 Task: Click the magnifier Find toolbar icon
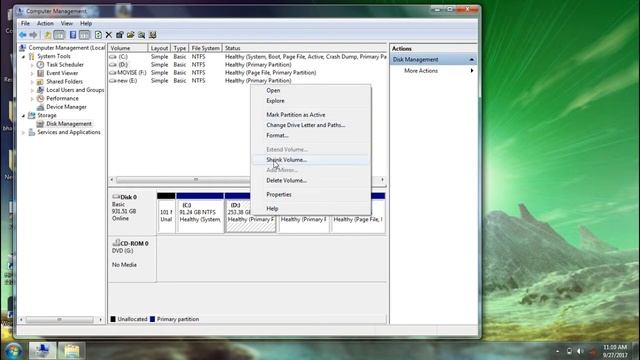pyautogui.click(x=142, y=35)
